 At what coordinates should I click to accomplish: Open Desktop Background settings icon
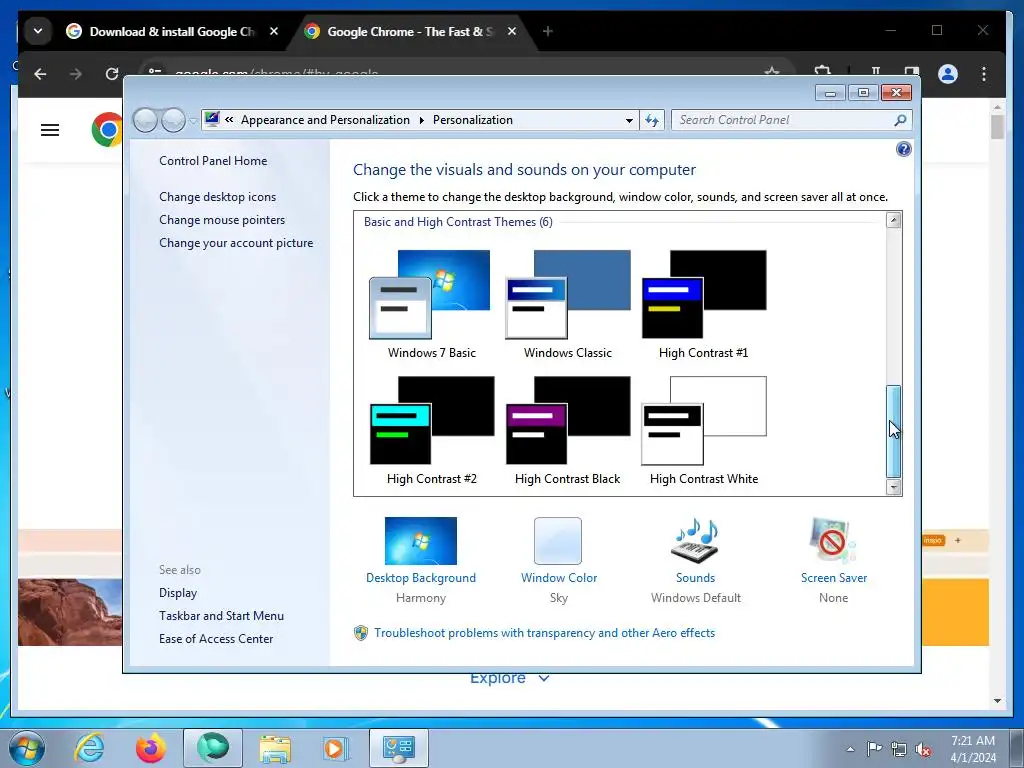click(x=421, y=541)
